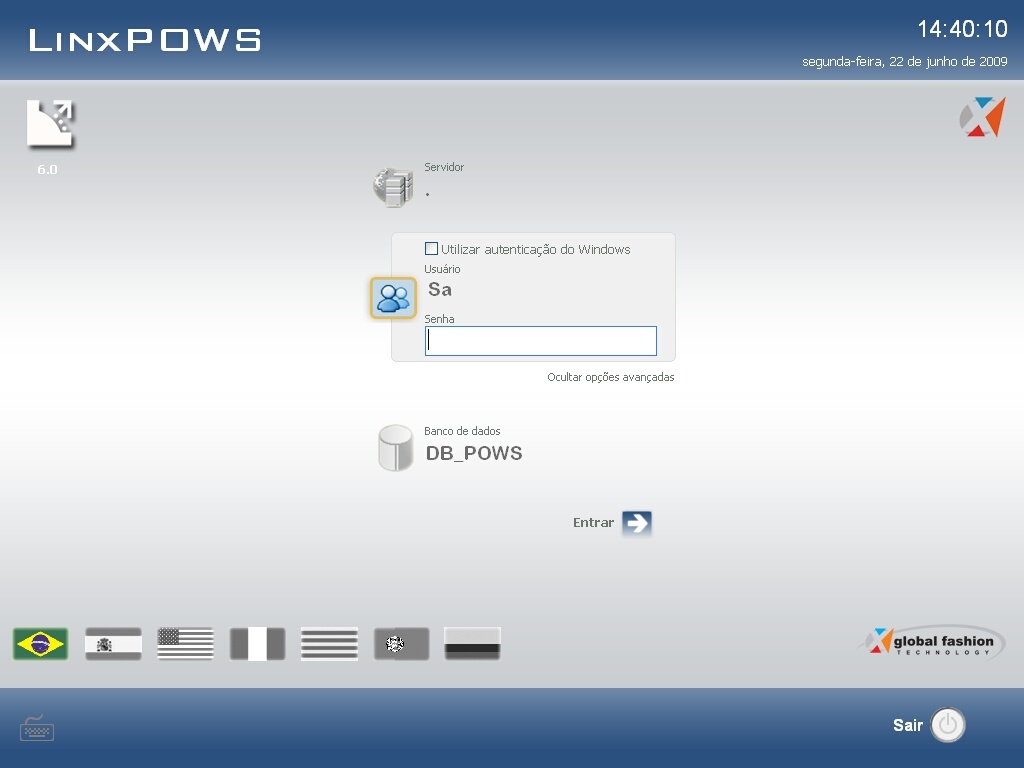The width and height of the screenshot is (1024, 768).
Task: Click the clock showing 14:40:10
Action: (x=962, y=29)
